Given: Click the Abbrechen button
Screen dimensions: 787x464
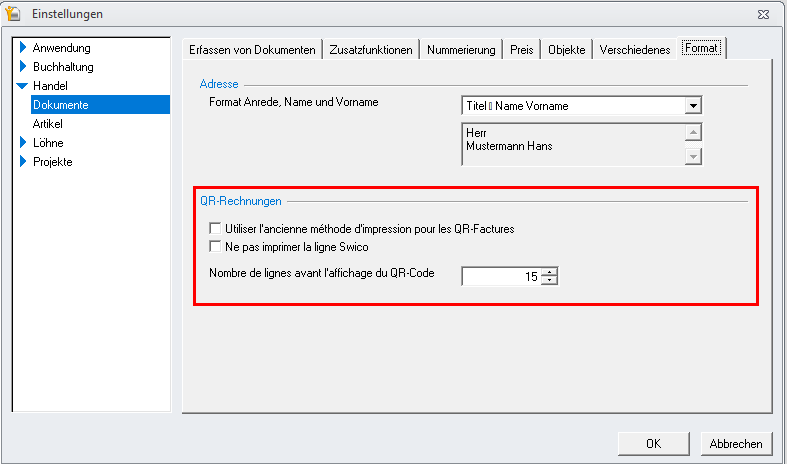Looking at the screenshot, I should click(x=736, y=443).
